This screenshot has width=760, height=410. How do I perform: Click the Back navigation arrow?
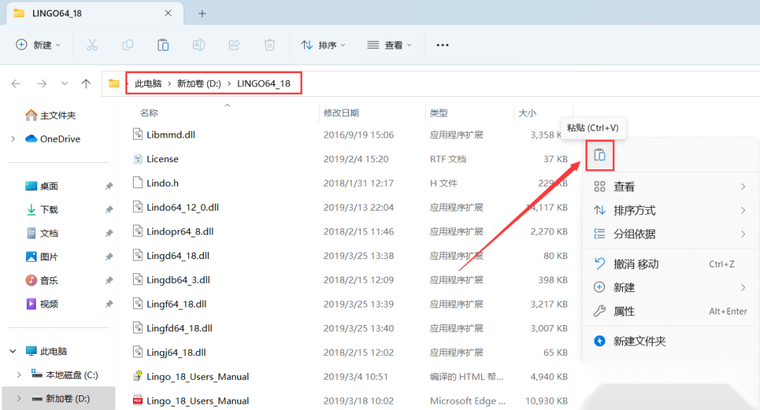16,83
